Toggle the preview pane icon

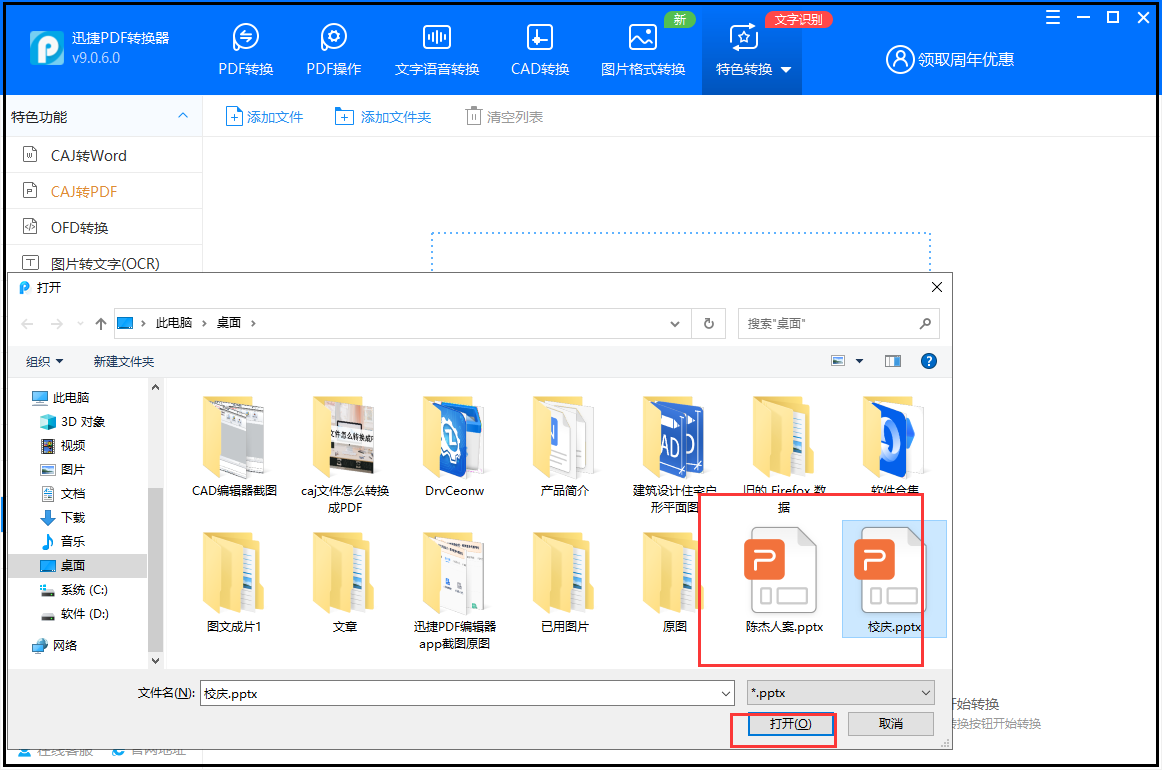click(892, 361)
